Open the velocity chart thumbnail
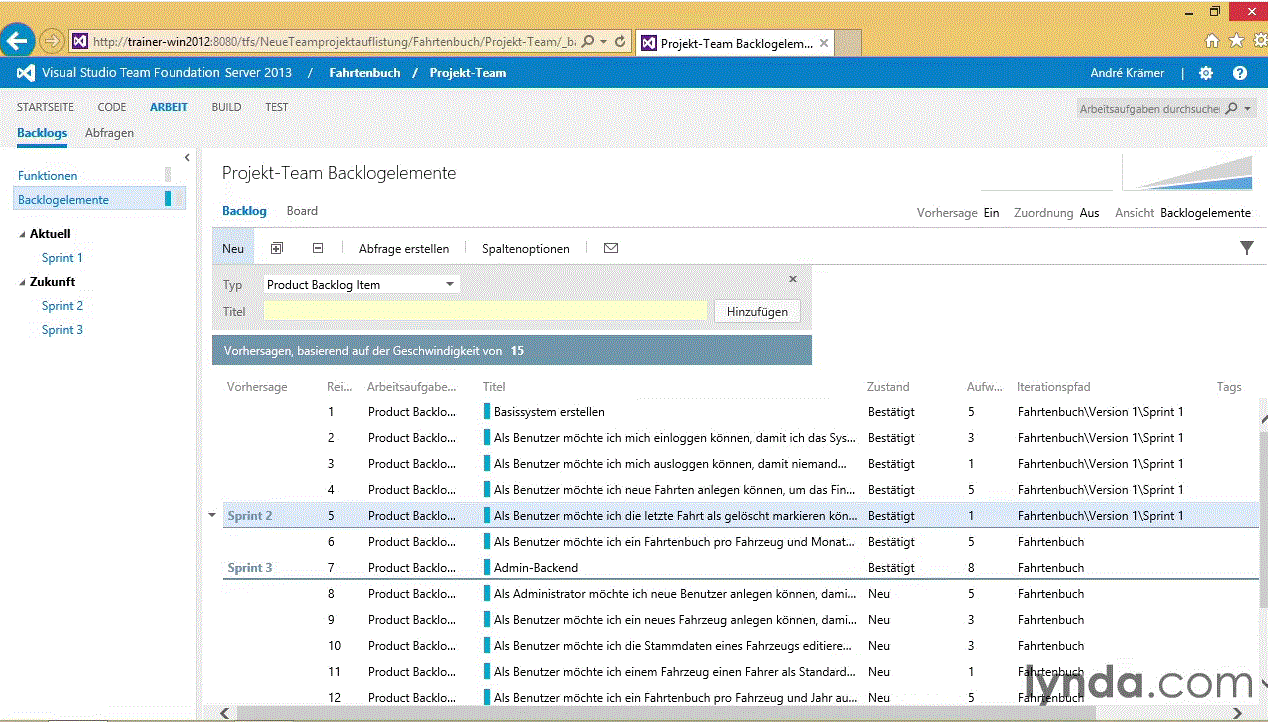Screen dimensions: 1268x722 tap(1046, 173)
